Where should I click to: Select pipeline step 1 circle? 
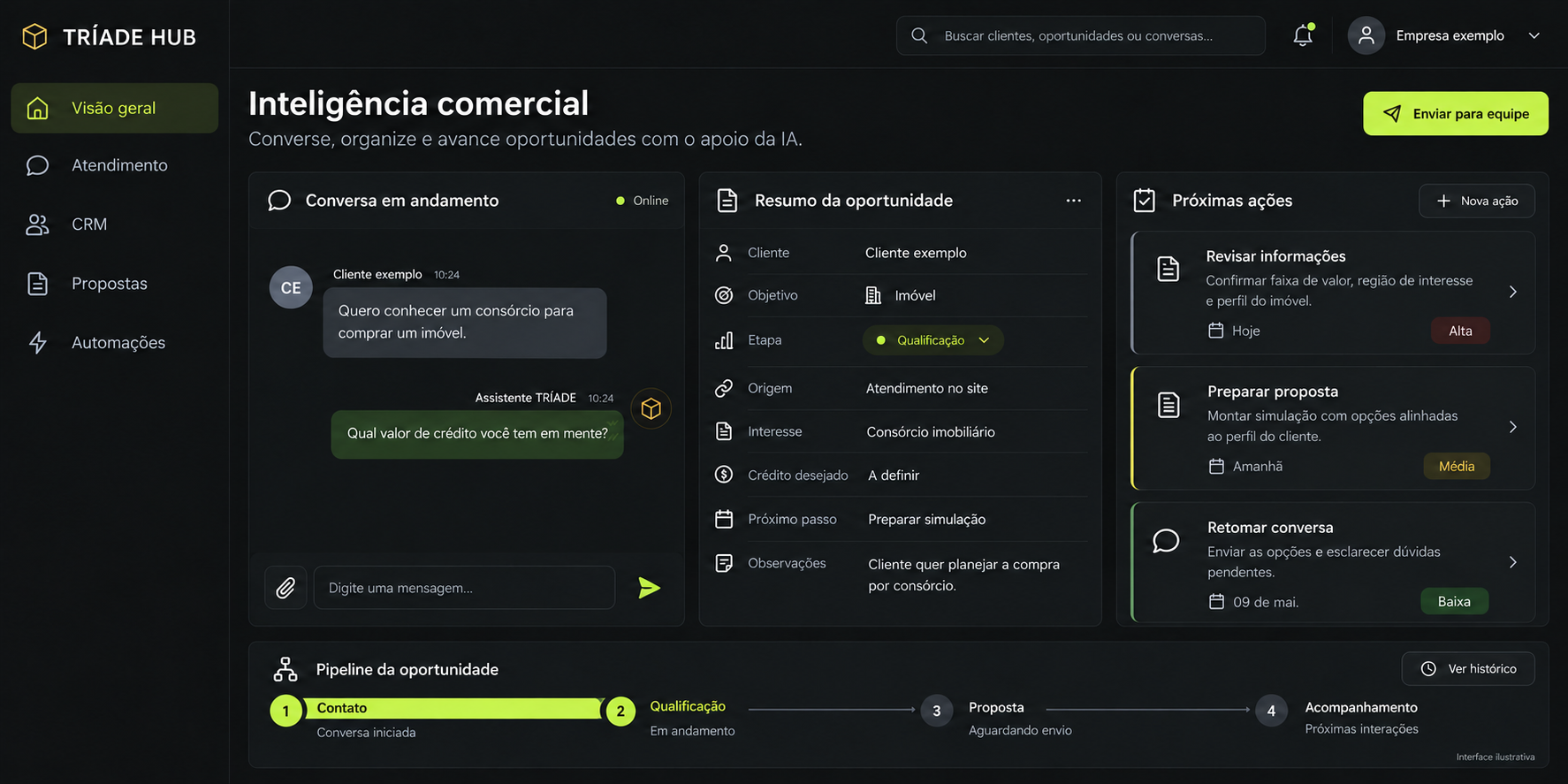(x=285, y=711)
